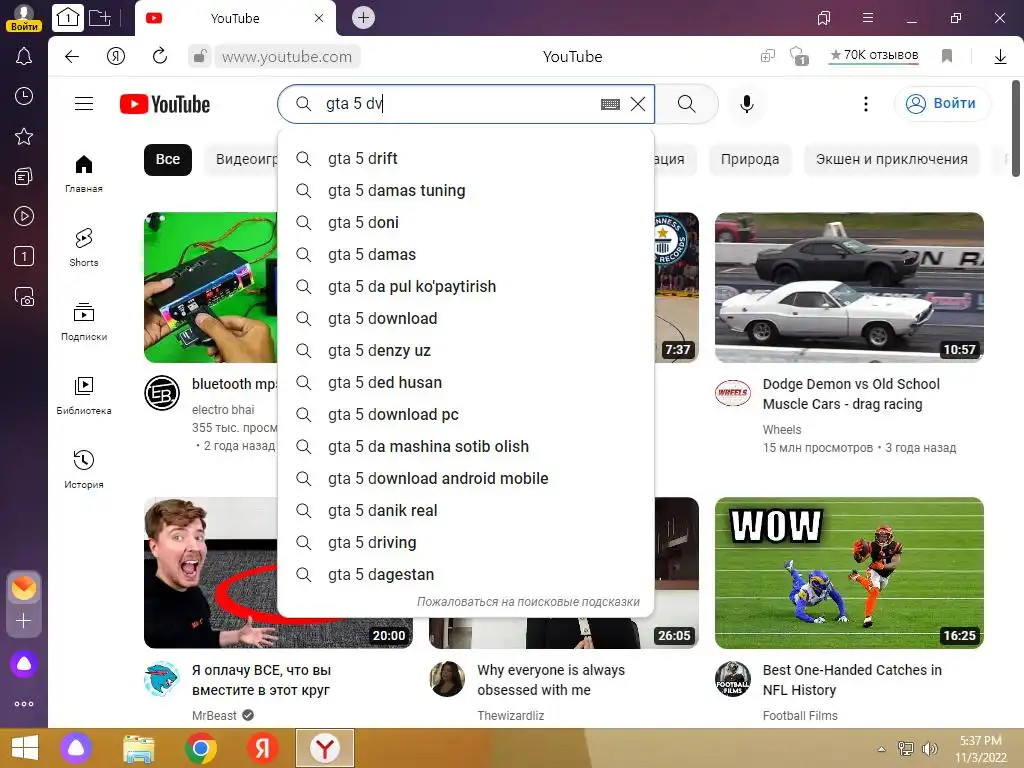Open the on-screen keyboard icon in search box
Image resolution: width=1024 pixels, height=768 pixels.
(x=610, y=104)
